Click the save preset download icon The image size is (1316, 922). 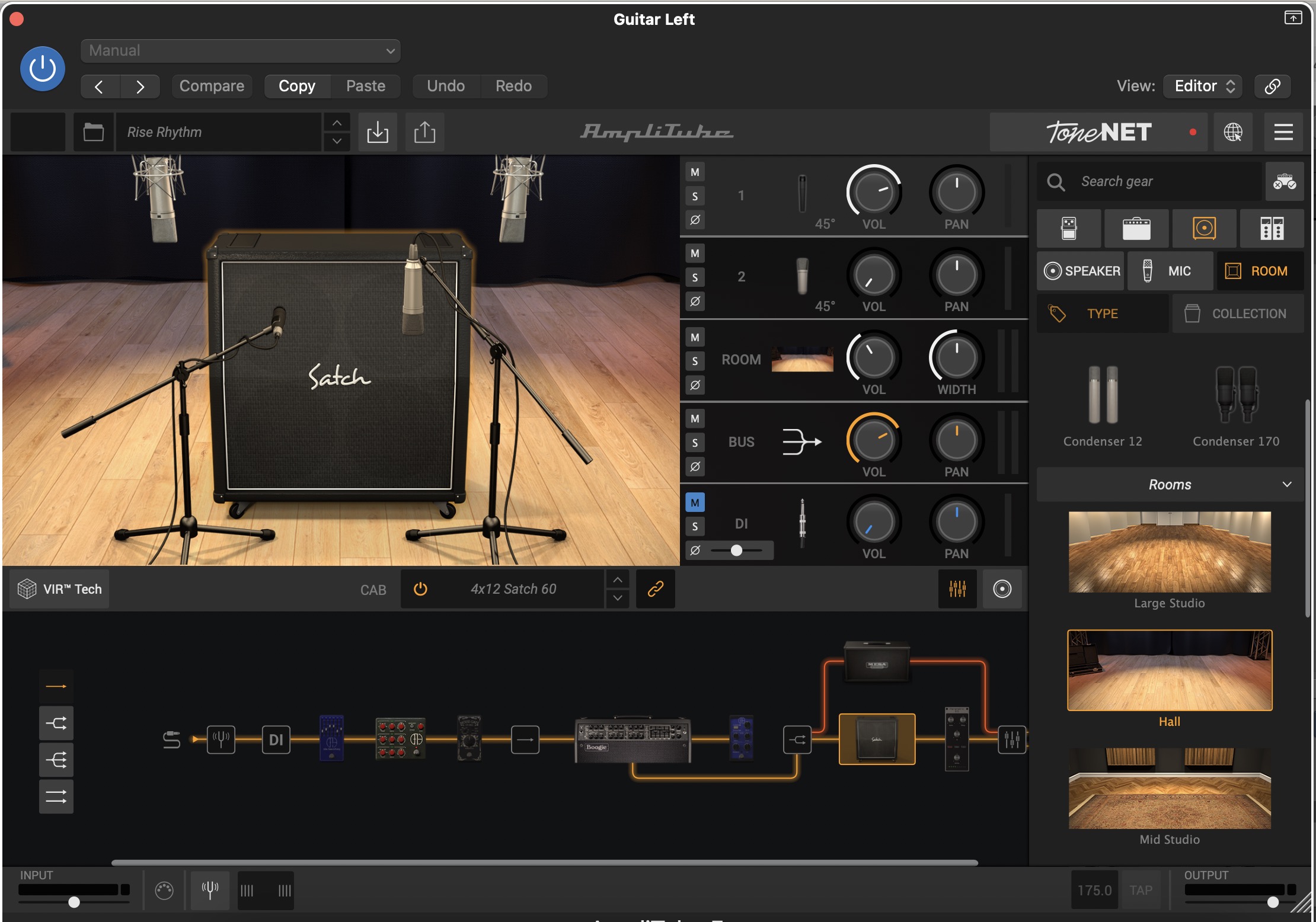coord(378,132)
